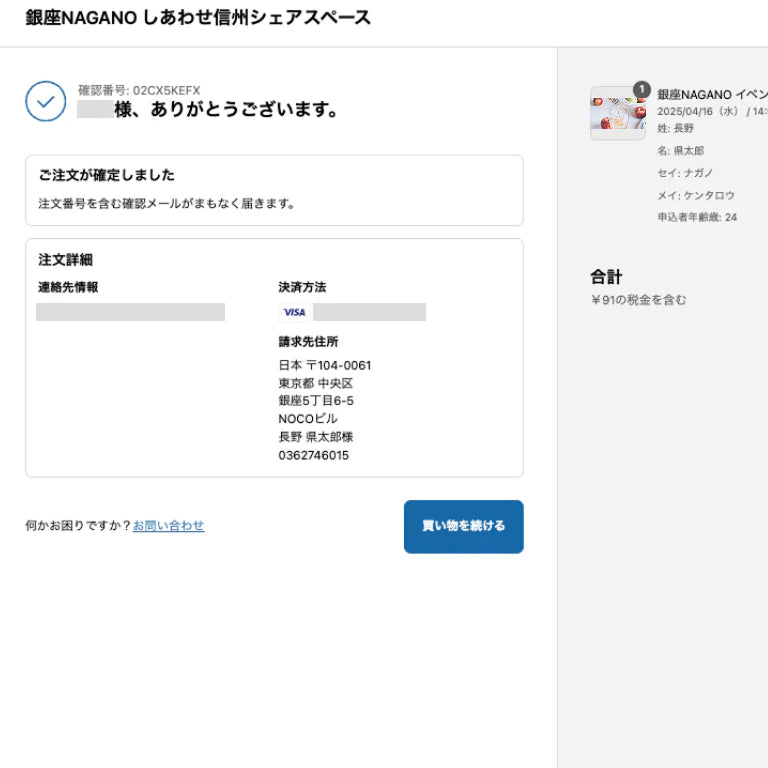Click the 注文詳細 section heading
Screen dimensions: 768x768
(x=65, y=260)
